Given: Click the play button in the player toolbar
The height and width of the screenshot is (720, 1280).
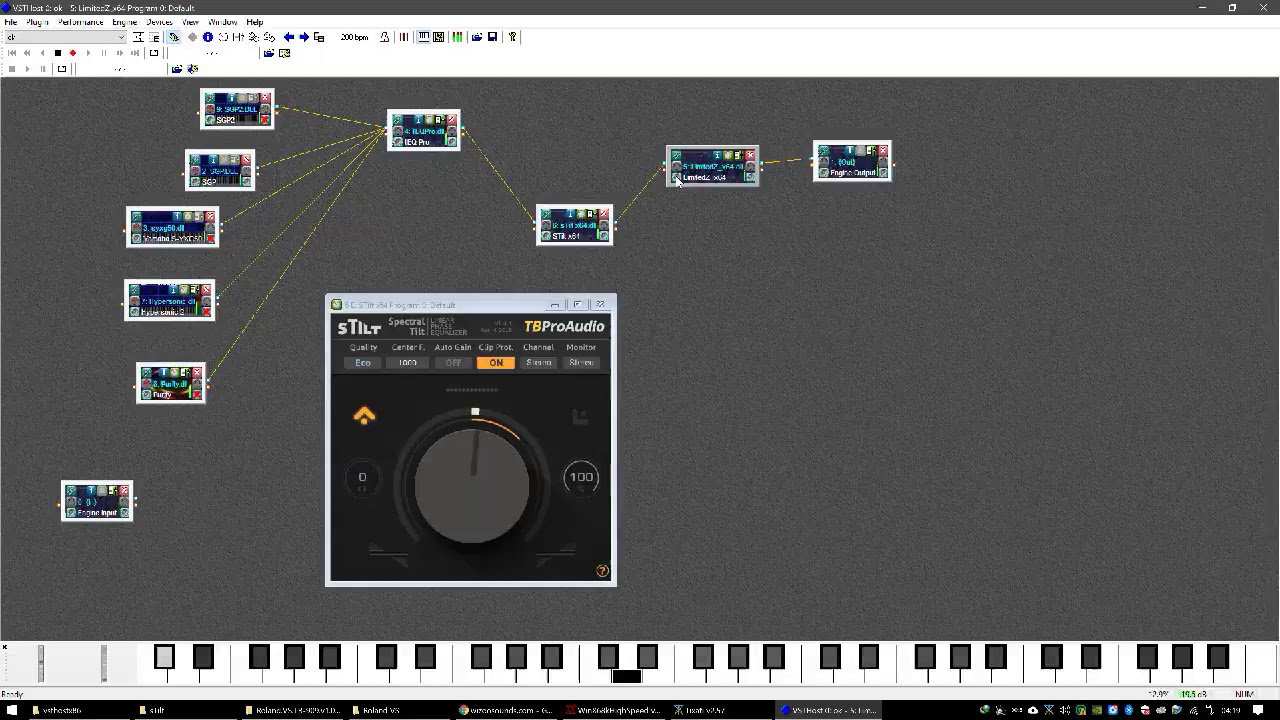Looking at the screenshot, I should click(88, 53).
